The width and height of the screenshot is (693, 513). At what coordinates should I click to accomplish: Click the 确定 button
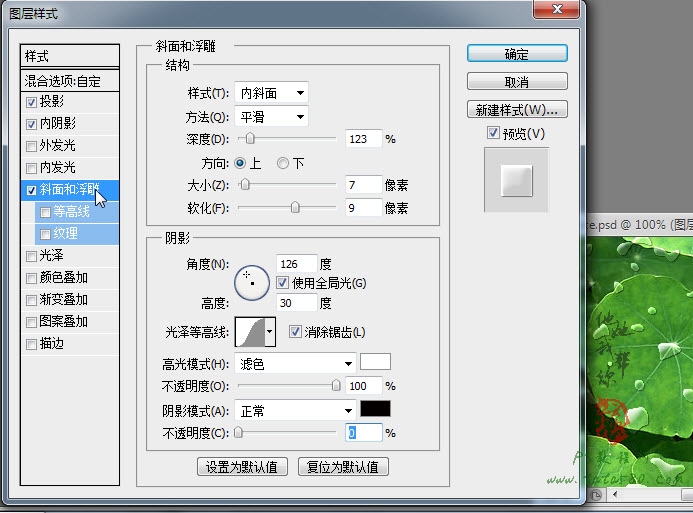click(x=517, y=53)
